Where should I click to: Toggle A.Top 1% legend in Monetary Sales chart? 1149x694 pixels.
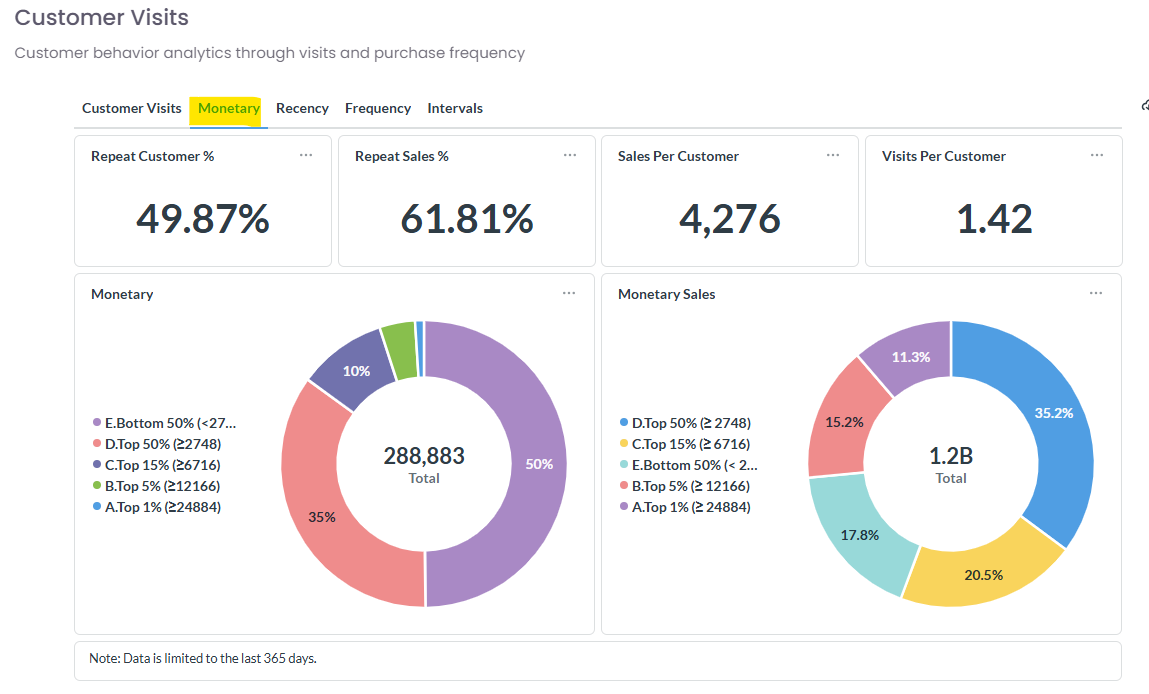click(685, 507)
